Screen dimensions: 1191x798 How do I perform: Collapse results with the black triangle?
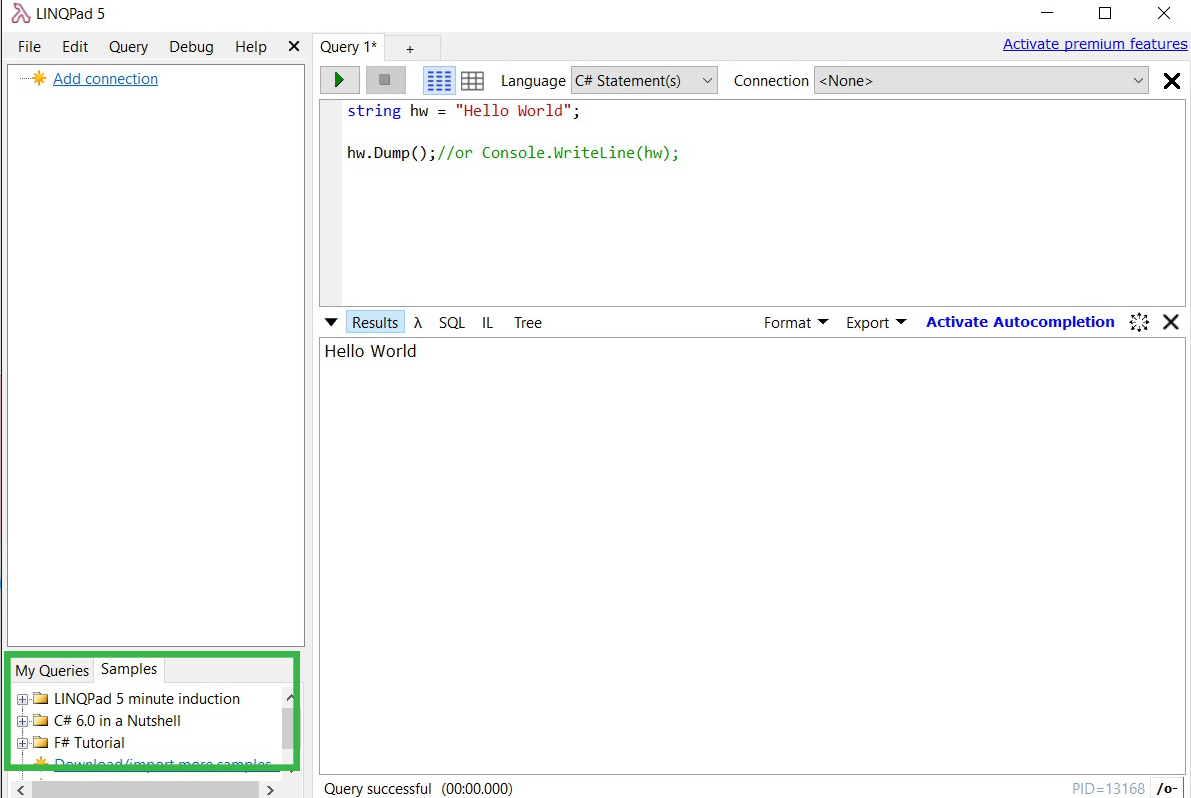coord(331,322)
